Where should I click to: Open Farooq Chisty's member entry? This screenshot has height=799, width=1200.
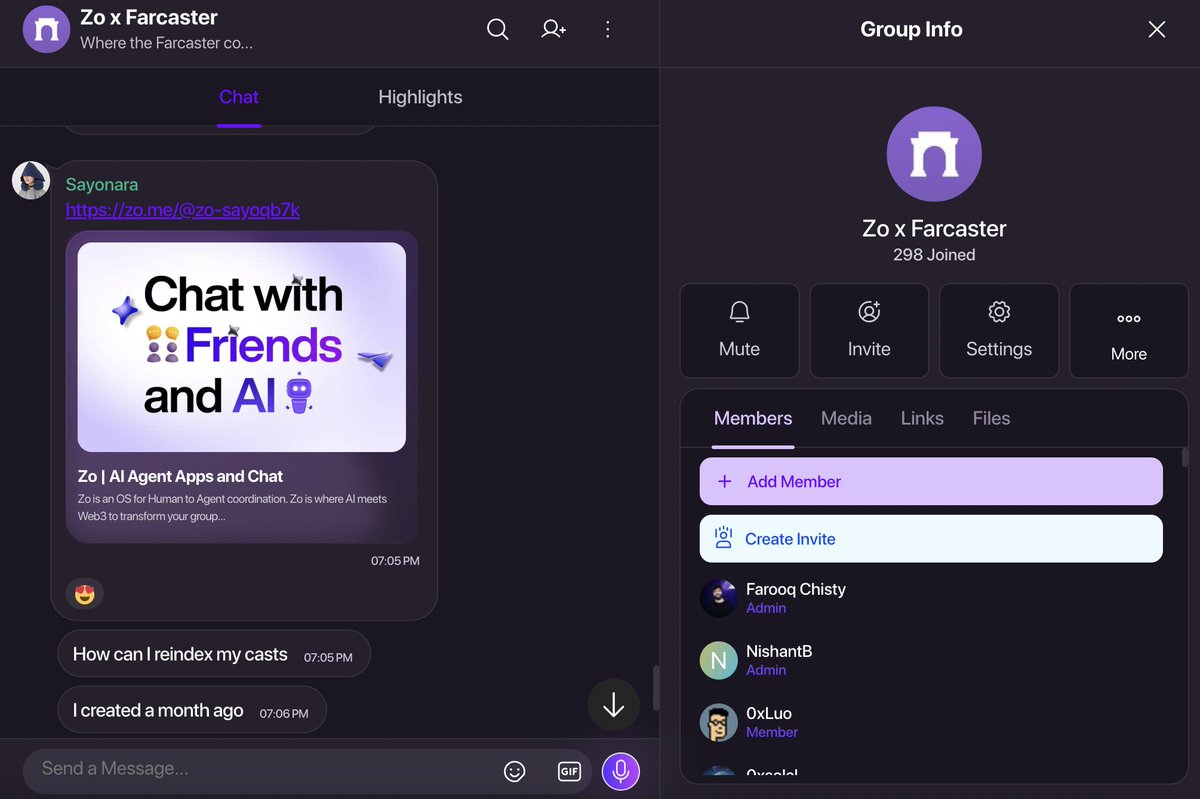[x=931, y=598]
